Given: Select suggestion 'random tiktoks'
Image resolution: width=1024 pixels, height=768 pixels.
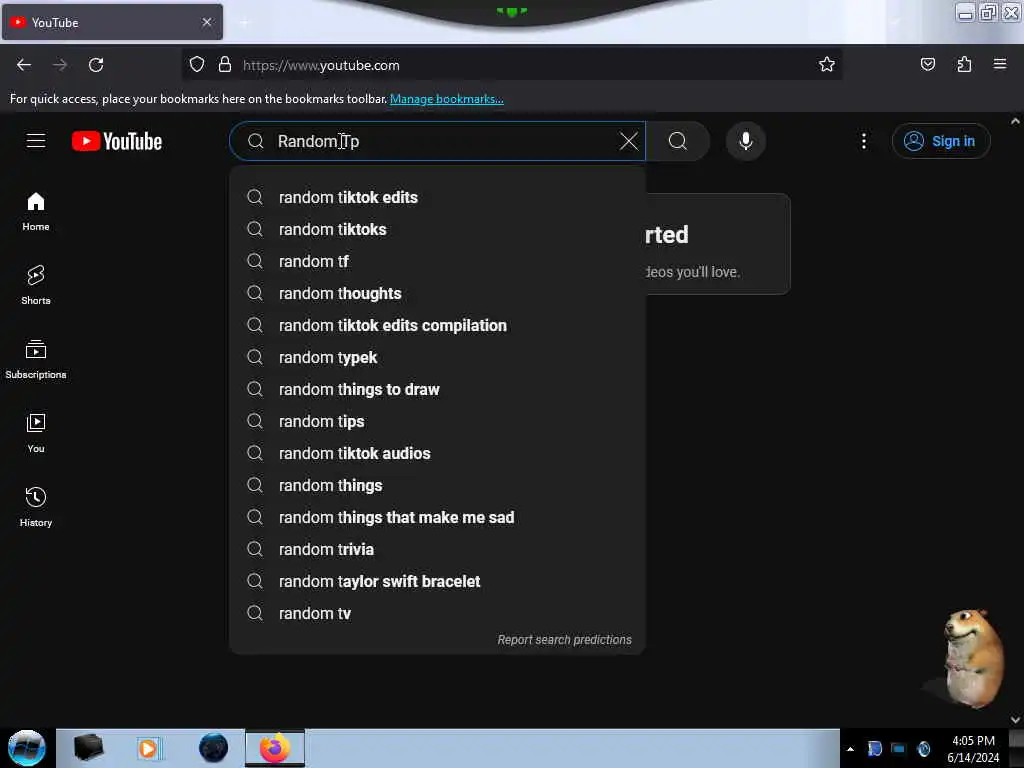Looking at the screenshot, I should 438,229.
